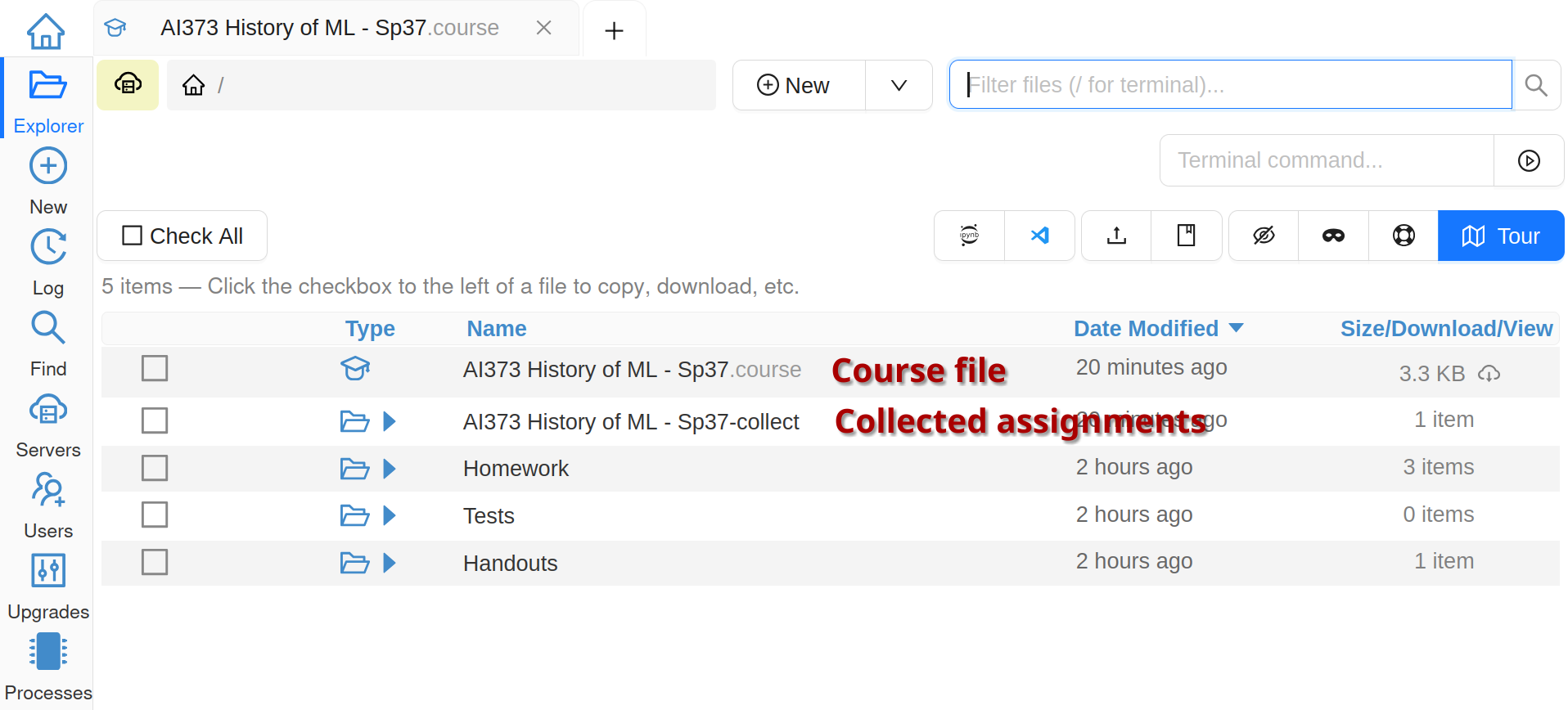Screen dimensions: 1568x710
Task: Switch to the AI373 course tab
Action: click(330, 28)
